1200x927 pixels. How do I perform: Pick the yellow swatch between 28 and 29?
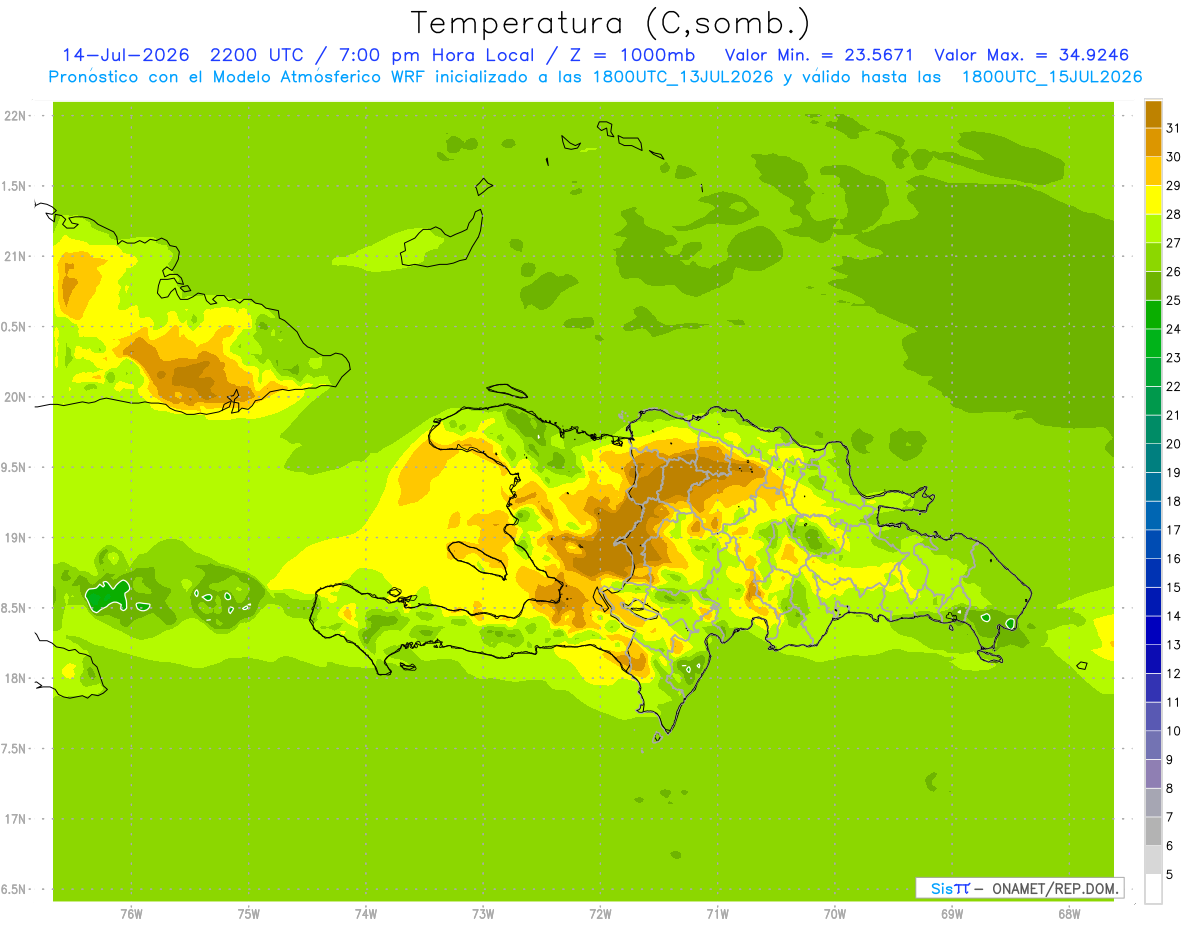pyautogui.click(x=1153, y=200)
